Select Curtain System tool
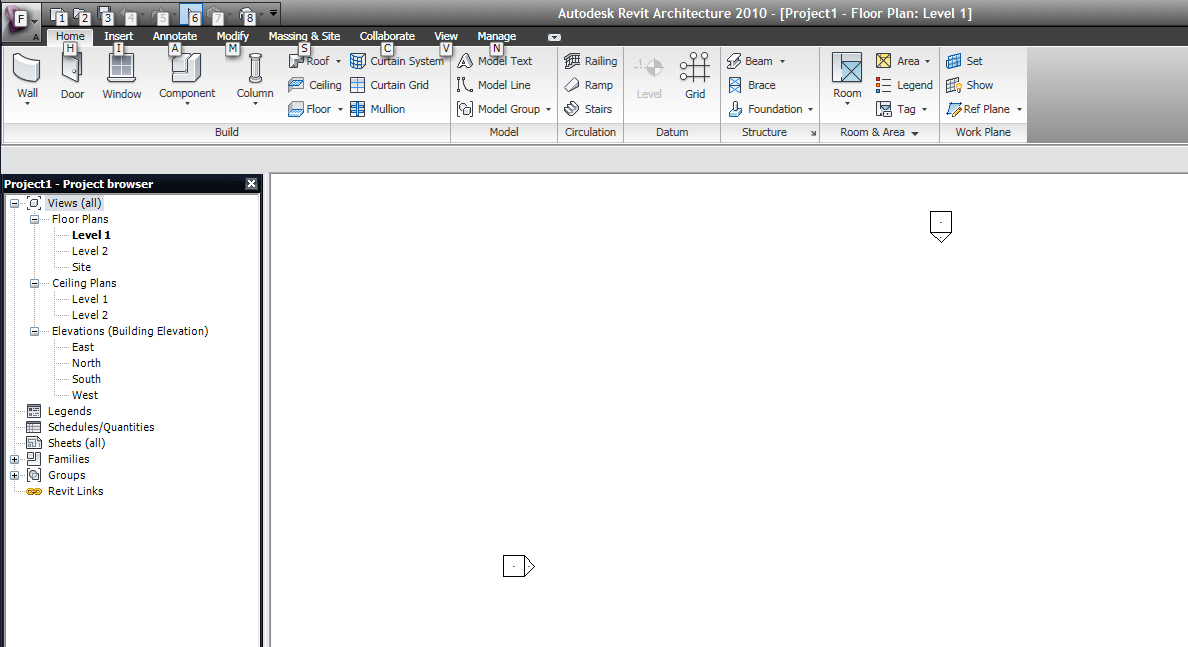Image resolution: width=1188 pixels, height=647 pixels. coord(396,61)
